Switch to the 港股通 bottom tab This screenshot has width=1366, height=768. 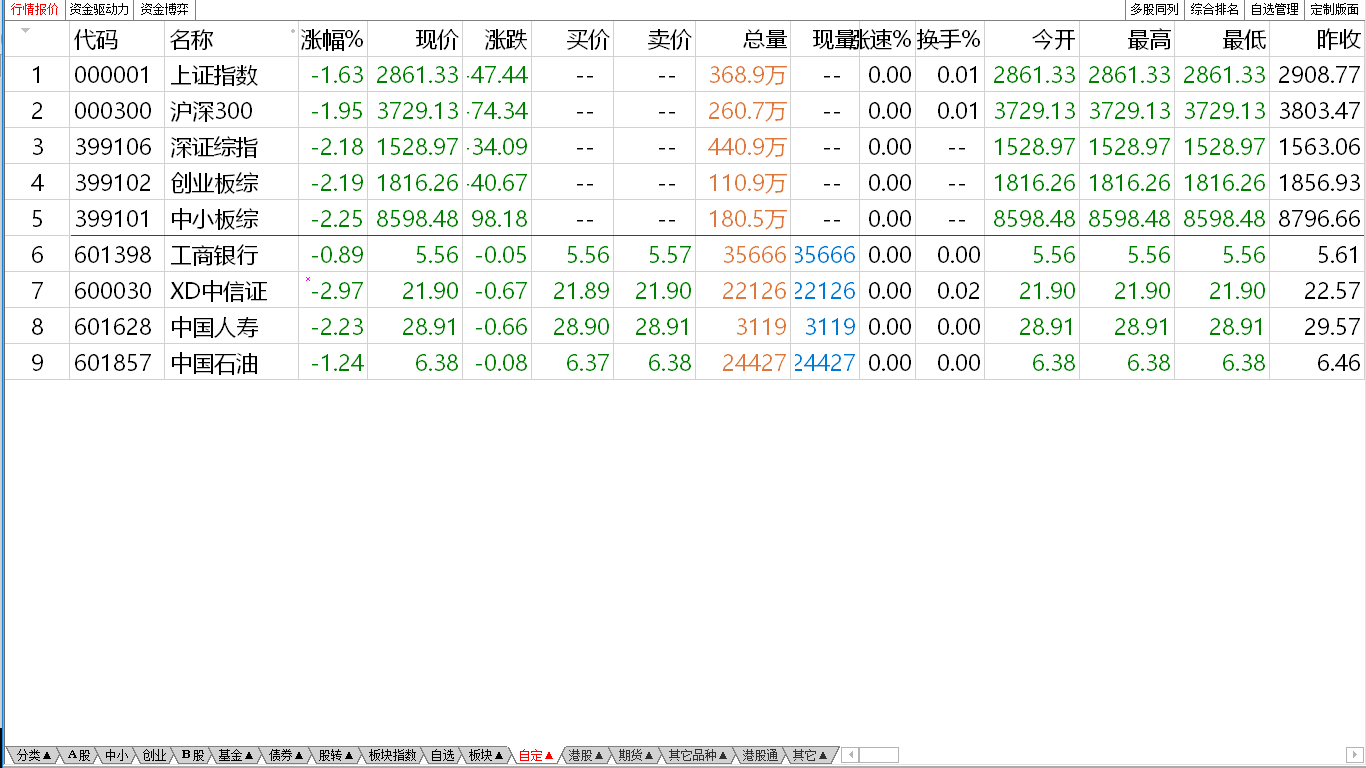[760, 755]
